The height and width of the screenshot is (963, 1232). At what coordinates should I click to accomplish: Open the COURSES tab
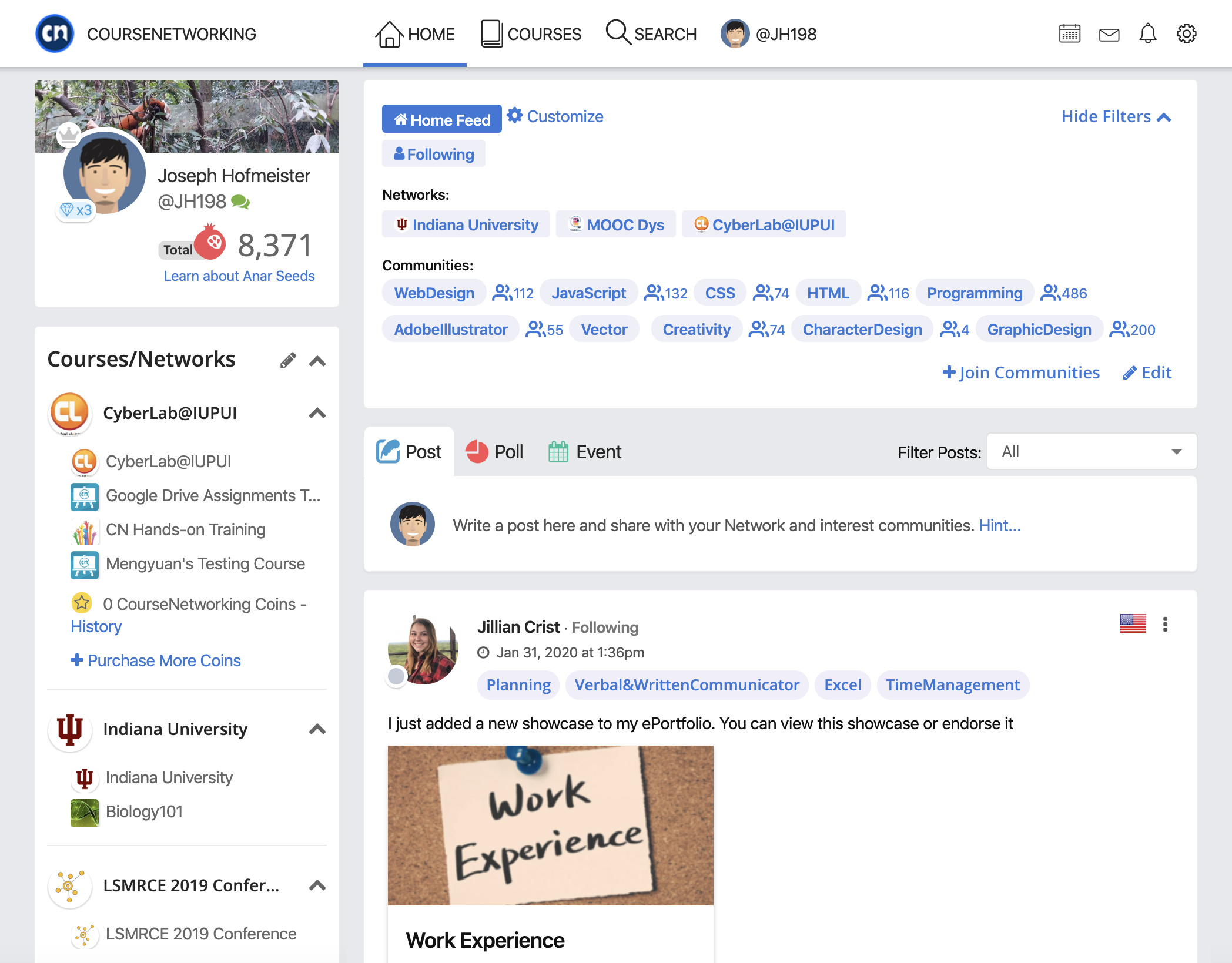point(531,34)
